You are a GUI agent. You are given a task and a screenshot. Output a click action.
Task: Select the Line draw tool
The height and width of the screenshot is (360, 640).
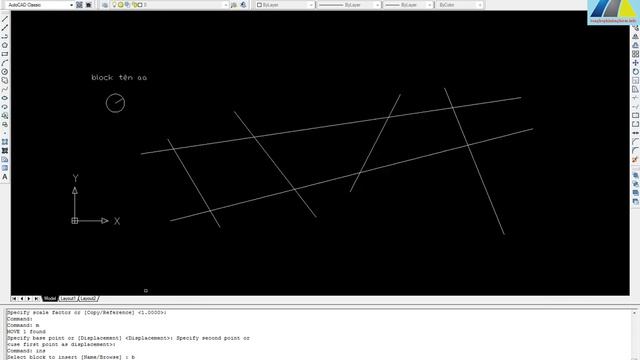coord(4,19)
